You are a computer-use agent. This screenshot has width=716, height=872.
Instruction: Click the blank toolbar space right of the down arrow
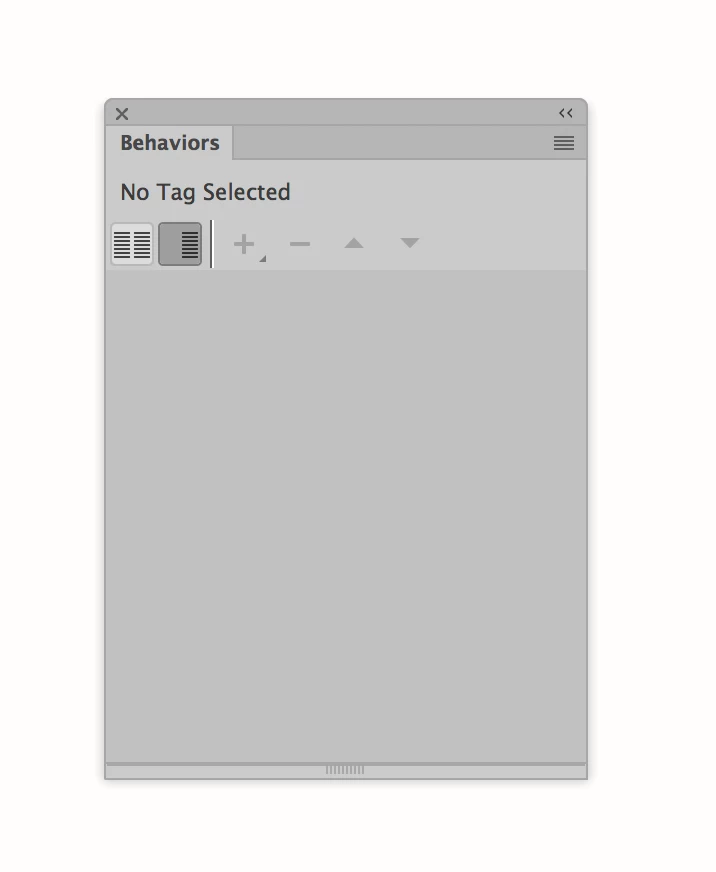coord(503,244)
